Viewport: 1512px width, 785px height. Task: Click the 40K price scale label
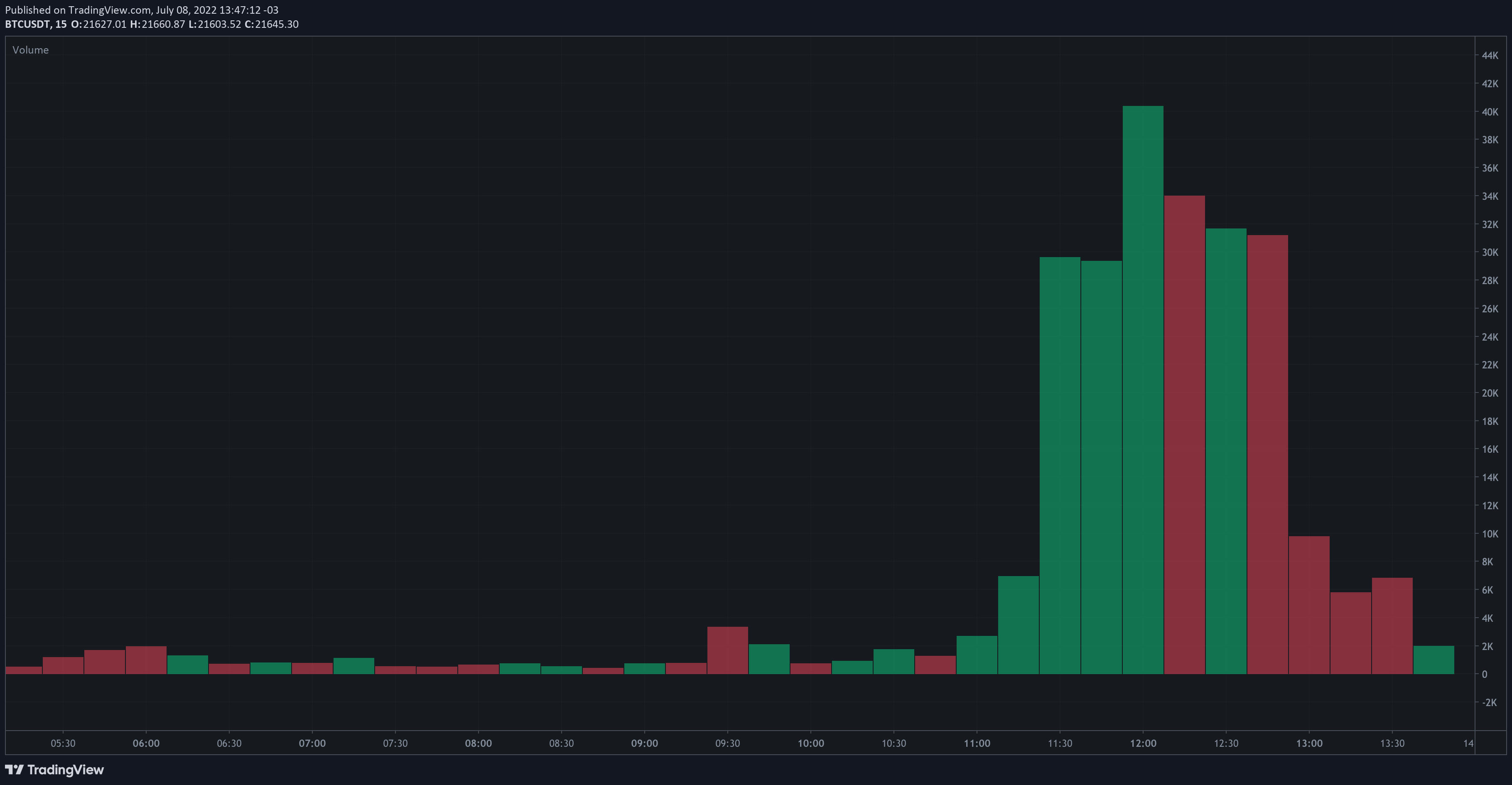(x=1490, y=111)
